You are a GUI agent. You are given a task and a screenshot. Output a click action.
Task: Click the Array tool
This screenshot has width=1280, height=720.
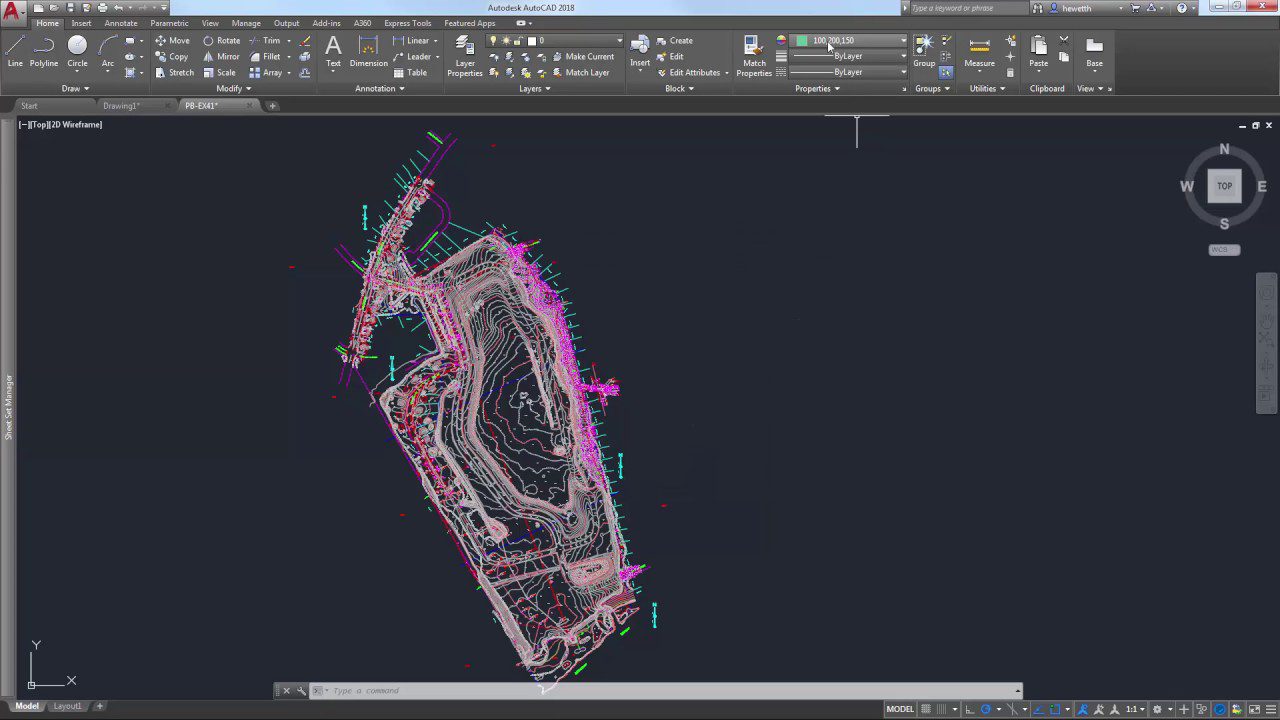[266, 73]
